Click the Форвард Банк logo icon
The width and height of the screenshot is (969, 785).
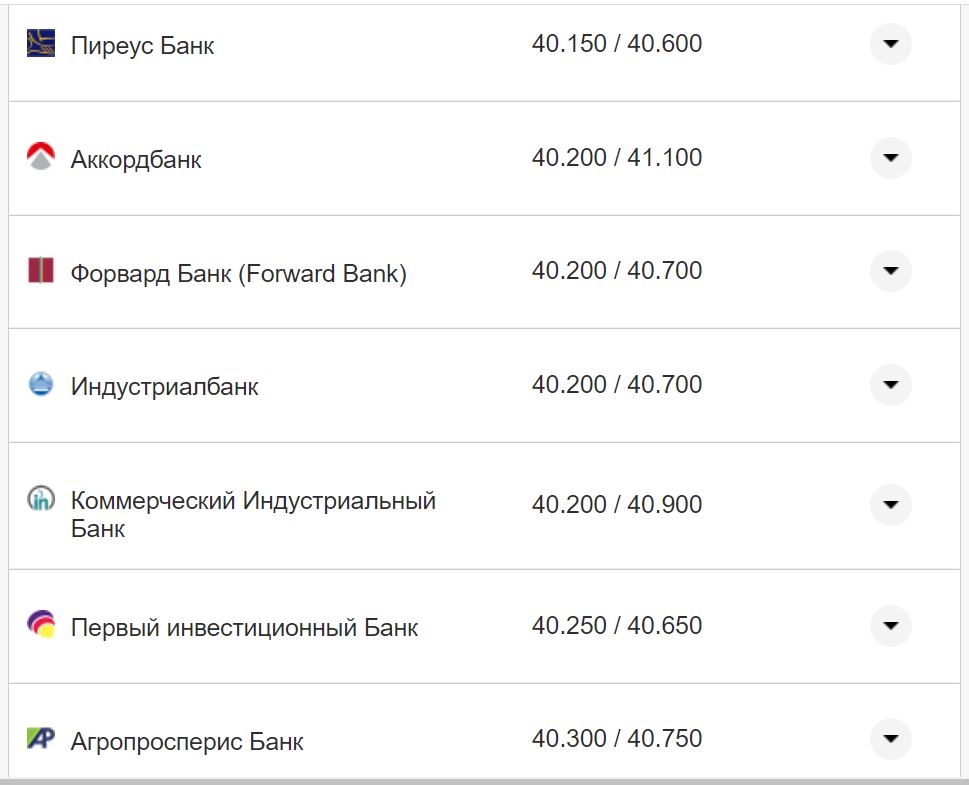[40, 271]
